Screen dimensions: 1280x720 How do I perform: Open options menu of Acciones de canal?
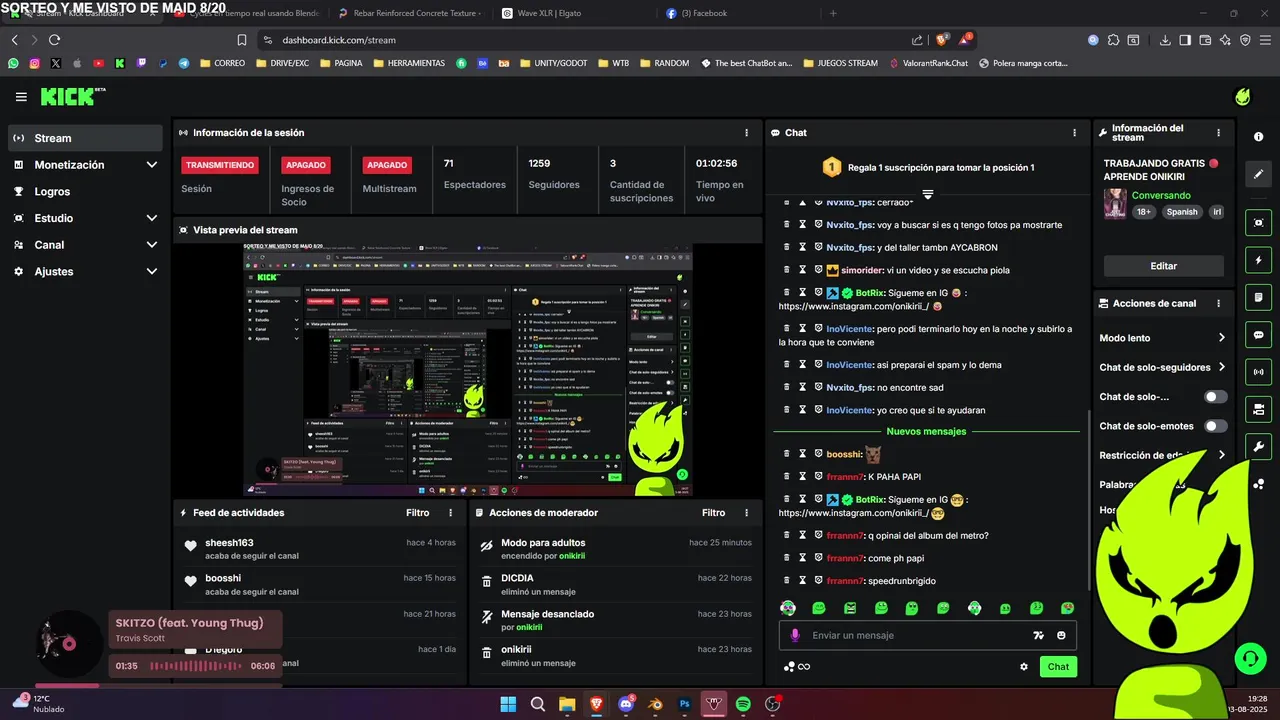1218,303
